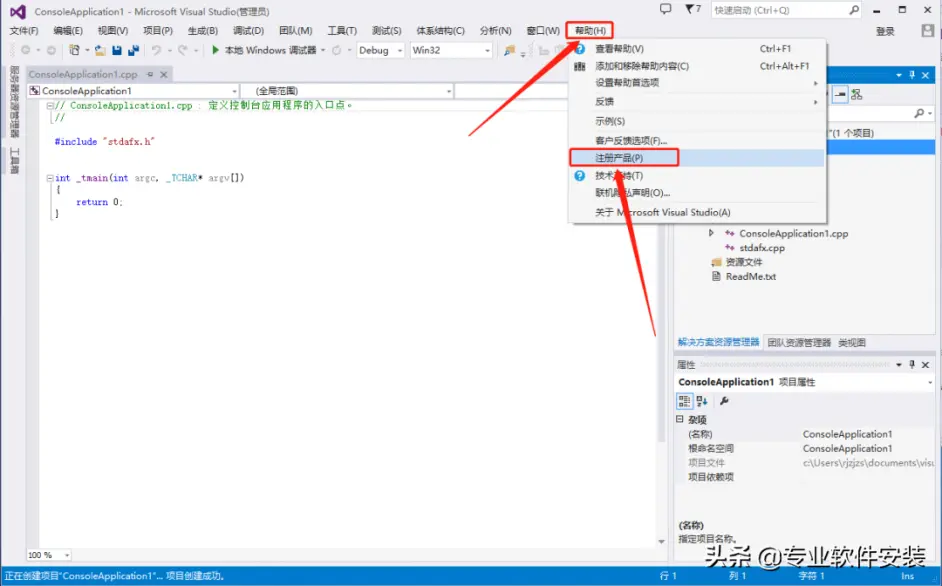Open the 文件(F) menu
The image size is (942, 586).
click(x=24, y=31)
